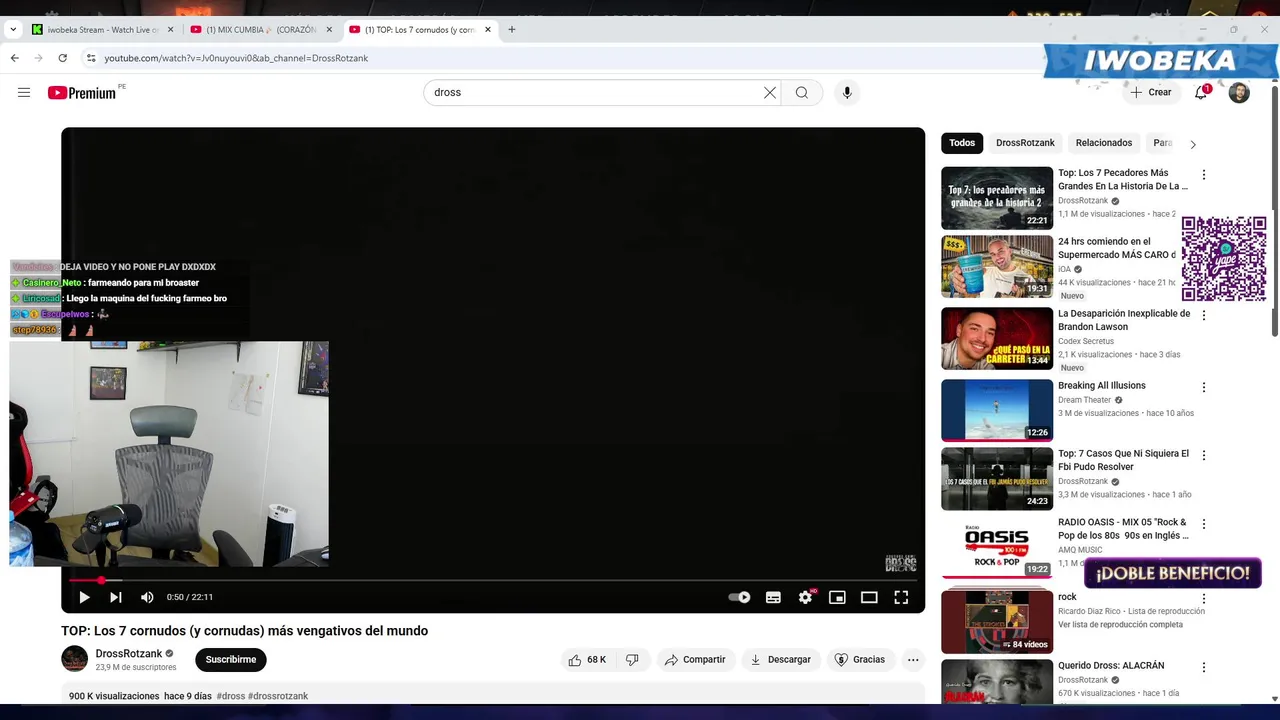Open options for Breaking All Illusions video

(x=1204, y=387)
